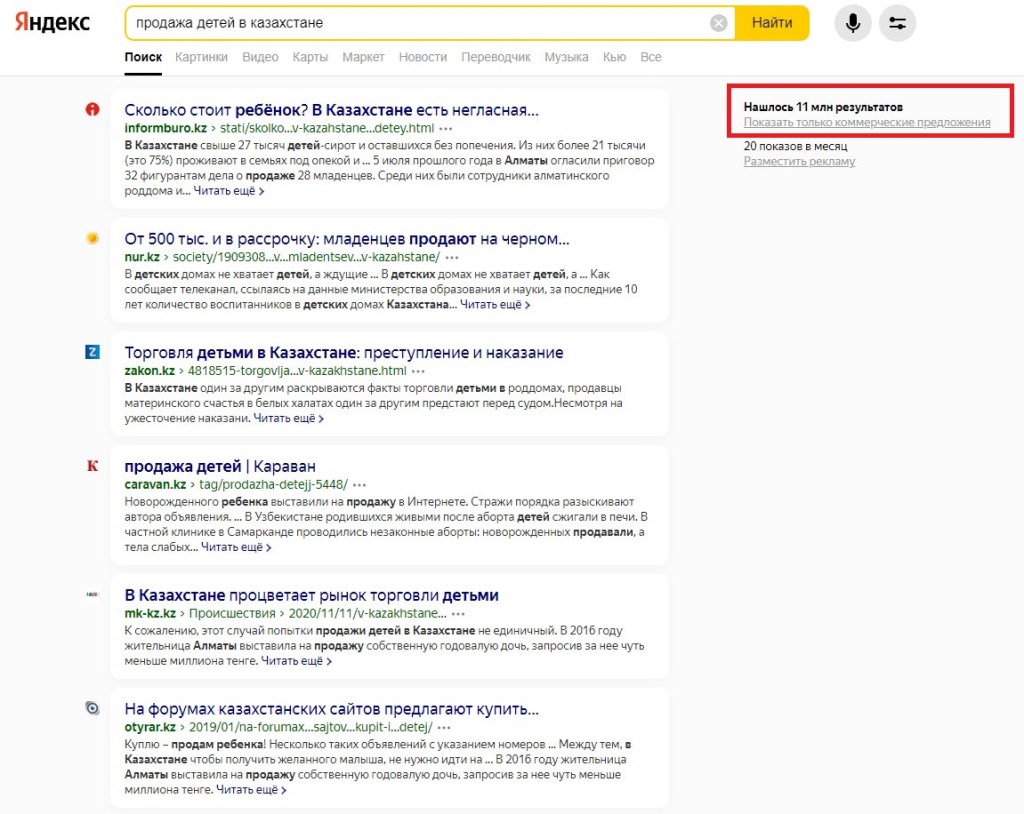The image size is (1024, 814).
Task: Expand 'Читать ещё' in mk-kz.kz snippet
Action: click(x=296, y=661)
